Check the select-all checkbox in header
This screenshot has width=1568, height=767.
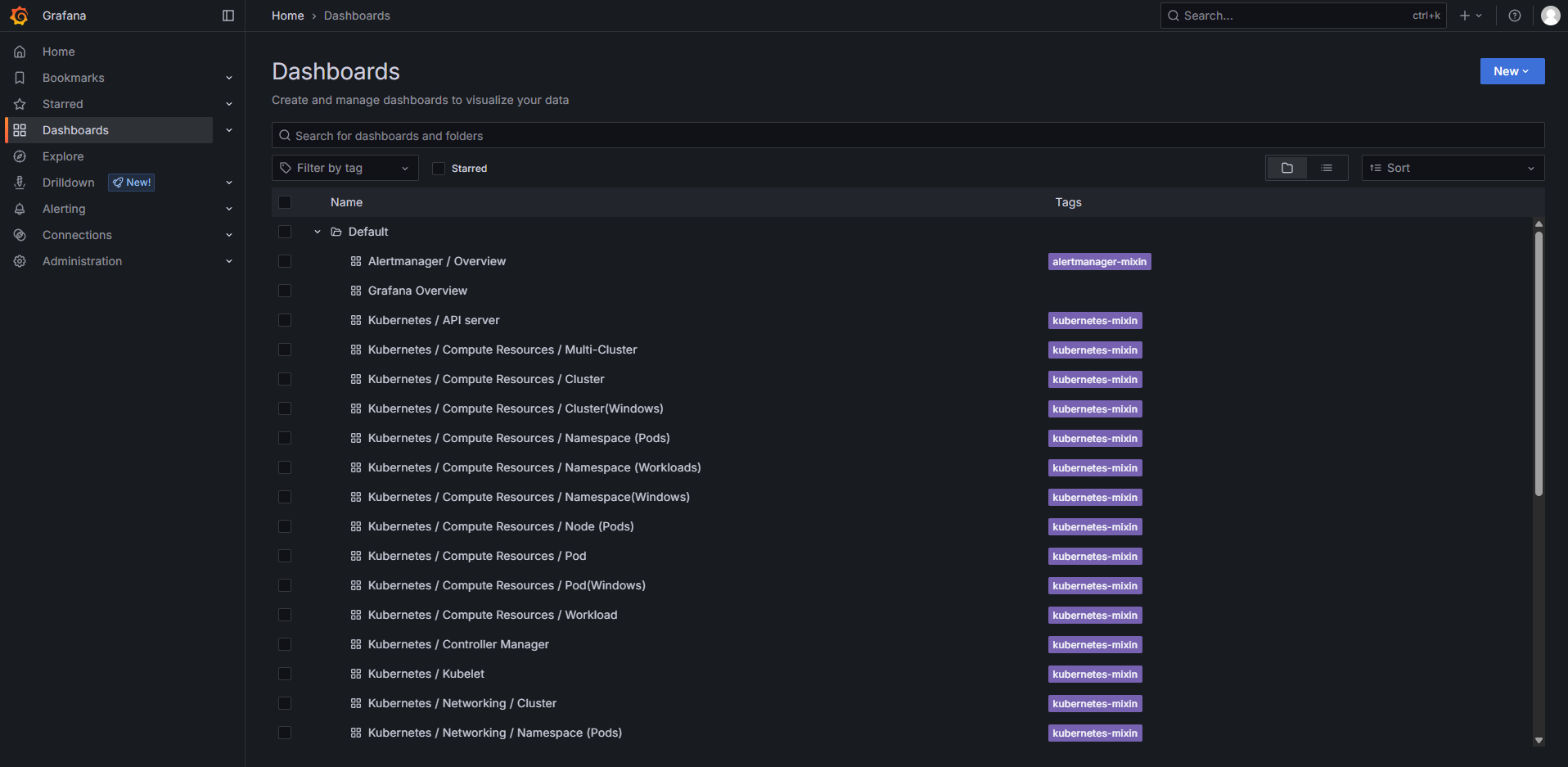pyautogui.click(x=285, y=202)
